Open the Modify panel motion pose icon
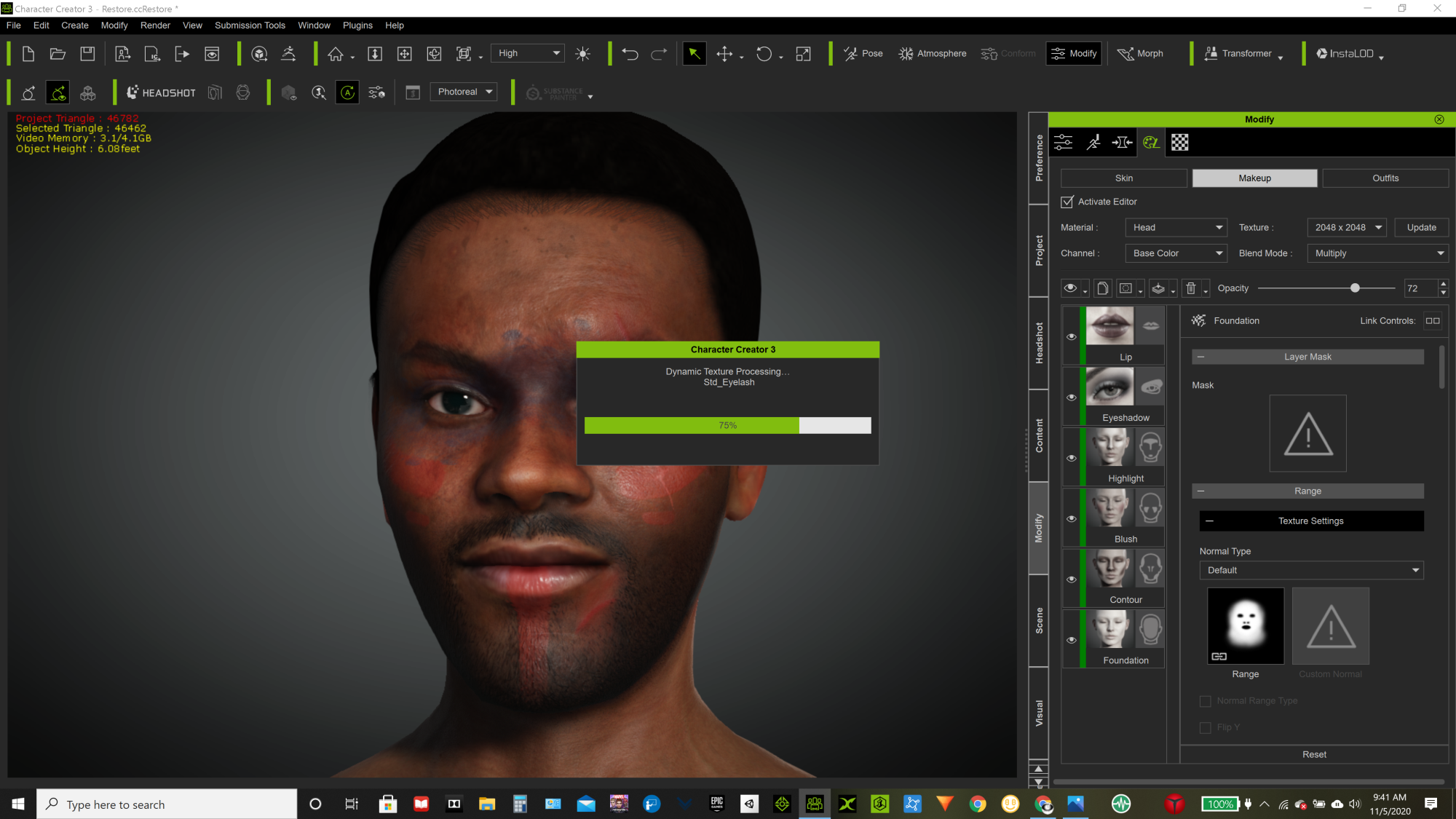This screenshot has width=1456, height=819. 1093,143
